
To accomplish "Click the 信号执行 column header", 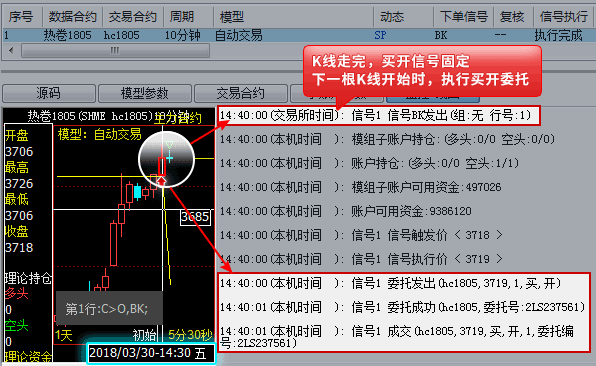I will (563, 17).
